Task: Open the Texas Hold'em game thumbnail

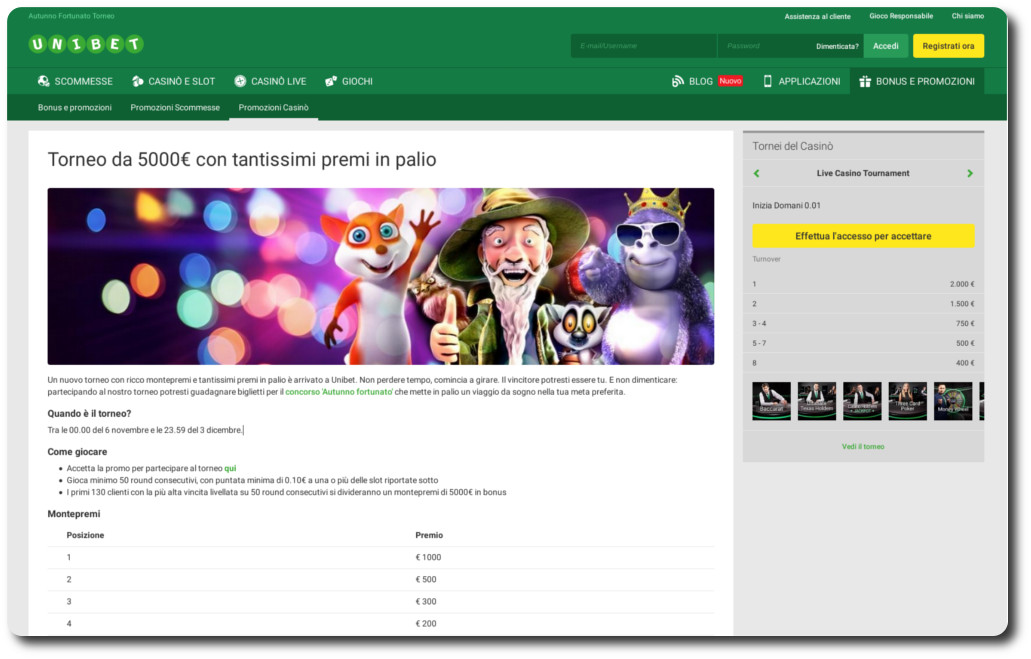Action: [817, 401]
